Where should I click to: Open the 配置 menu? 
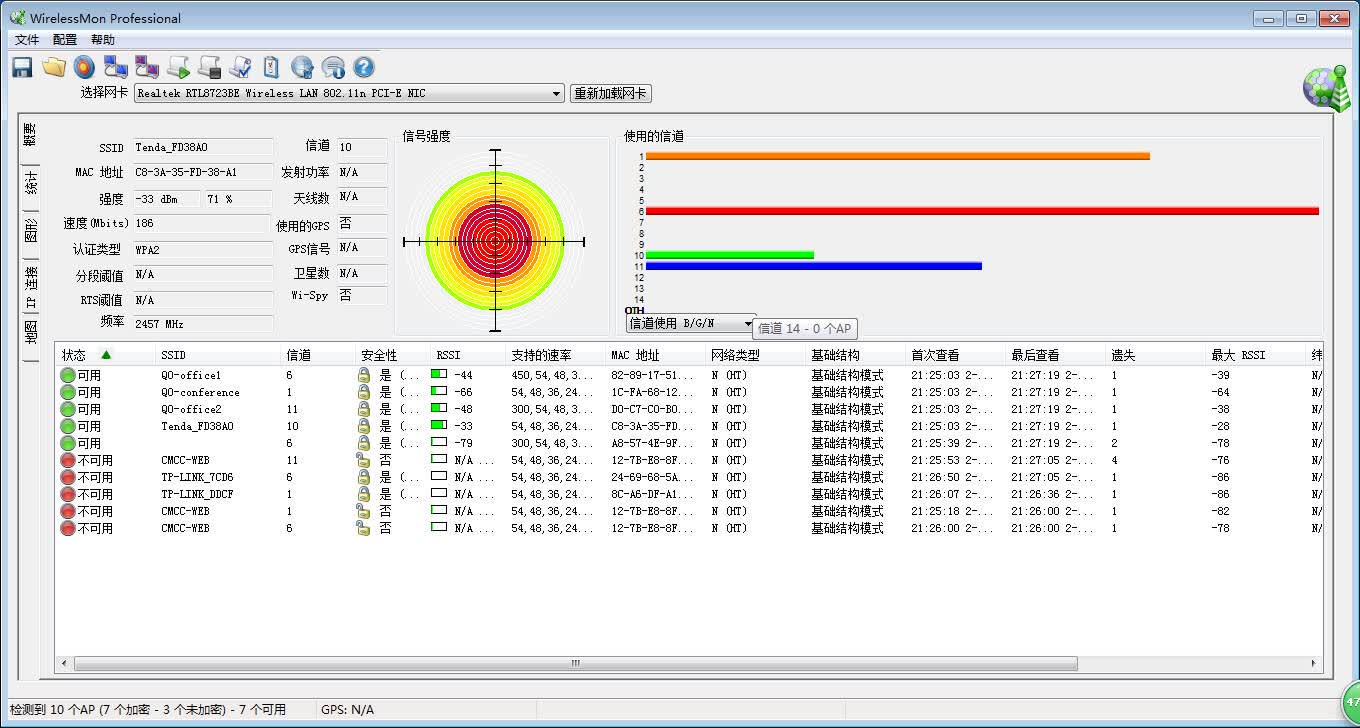point(65,40)
